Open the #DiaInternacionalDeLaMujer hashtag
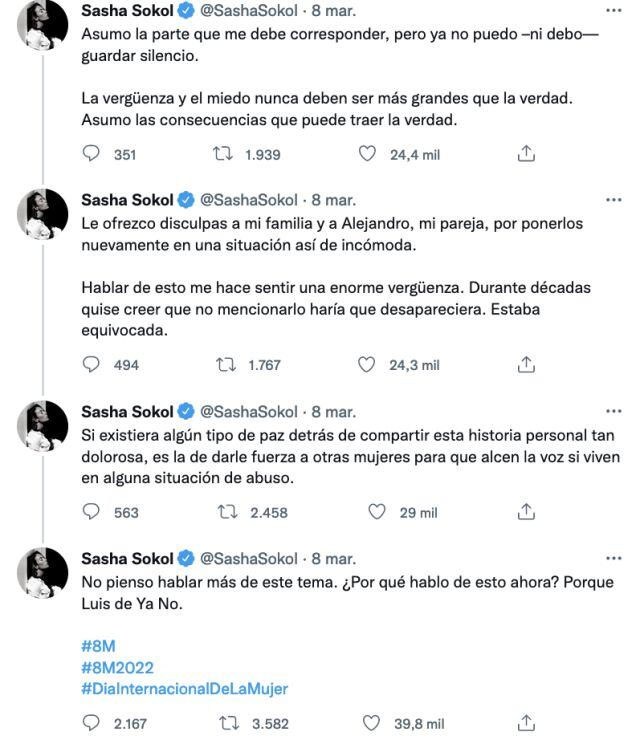The height and width of the screenshot is (744, 640). coord(184,689)
